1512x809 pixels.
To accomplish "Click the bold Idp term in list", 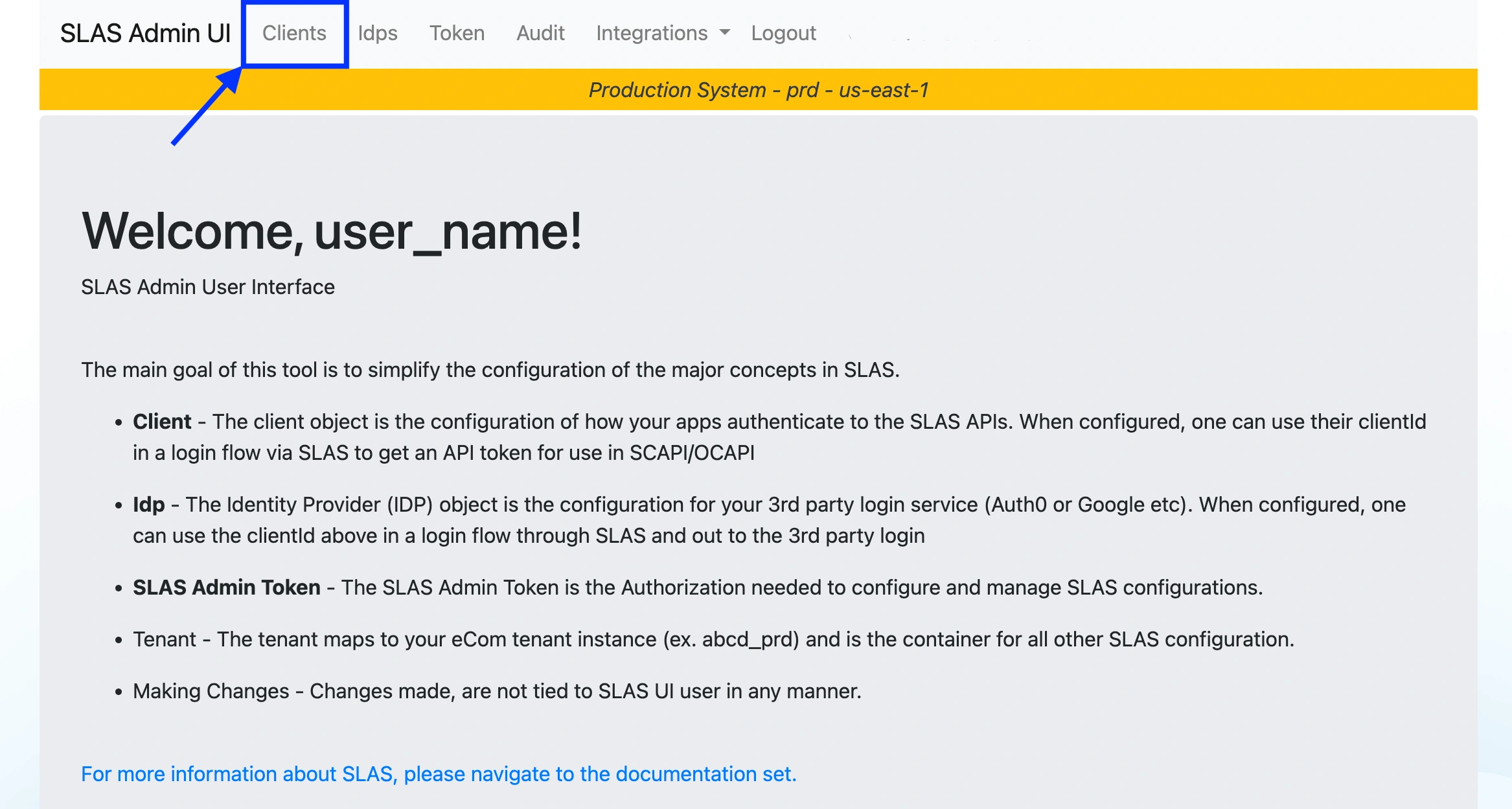I will (x=148, y=505).
